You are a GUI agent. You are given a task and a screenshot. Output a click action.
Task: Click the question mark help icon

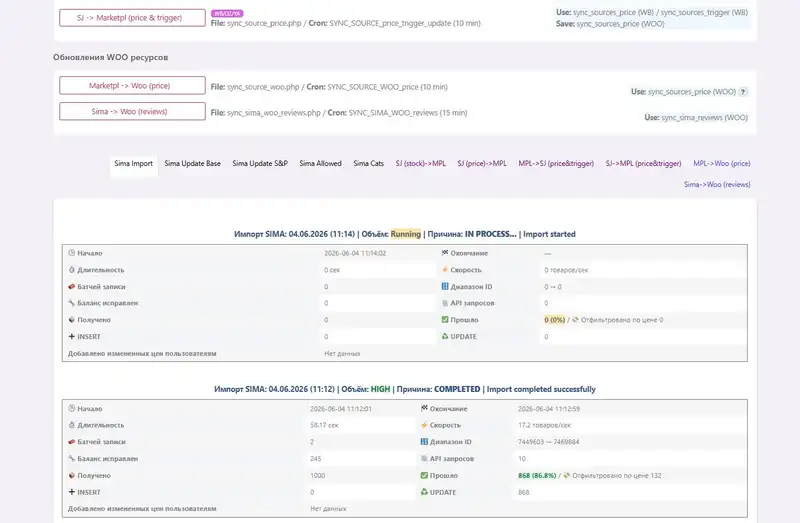(x=743, y=92)
